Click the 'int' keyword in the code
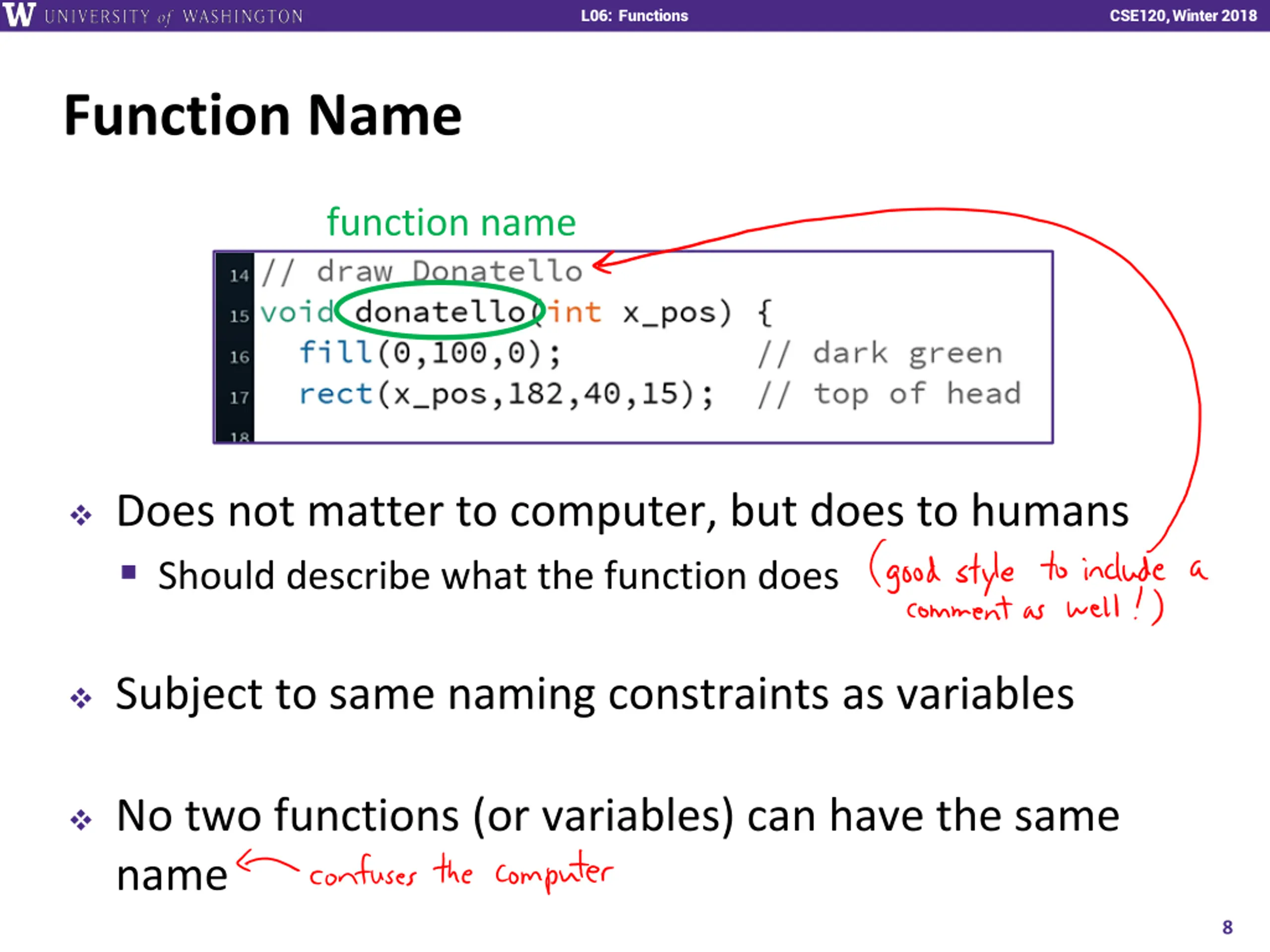1270x952 pixels. [574, 313]
